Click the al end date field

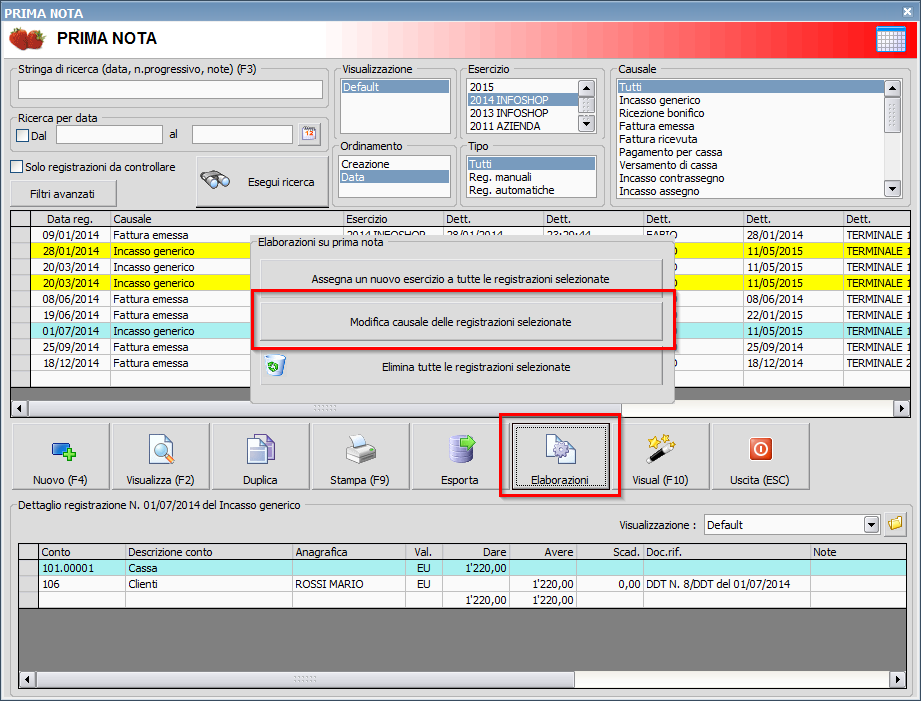(x=242, y=135)
